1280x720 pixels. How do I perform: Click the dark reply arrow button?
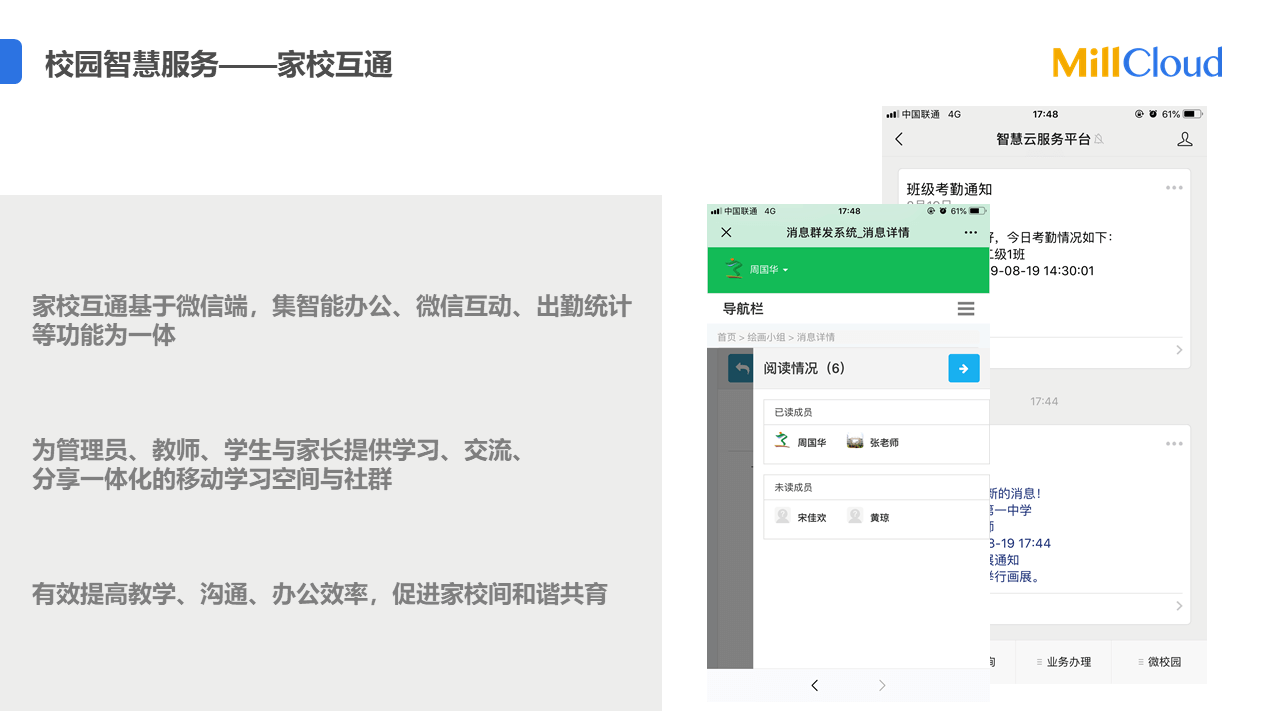(x=741, y=368)
